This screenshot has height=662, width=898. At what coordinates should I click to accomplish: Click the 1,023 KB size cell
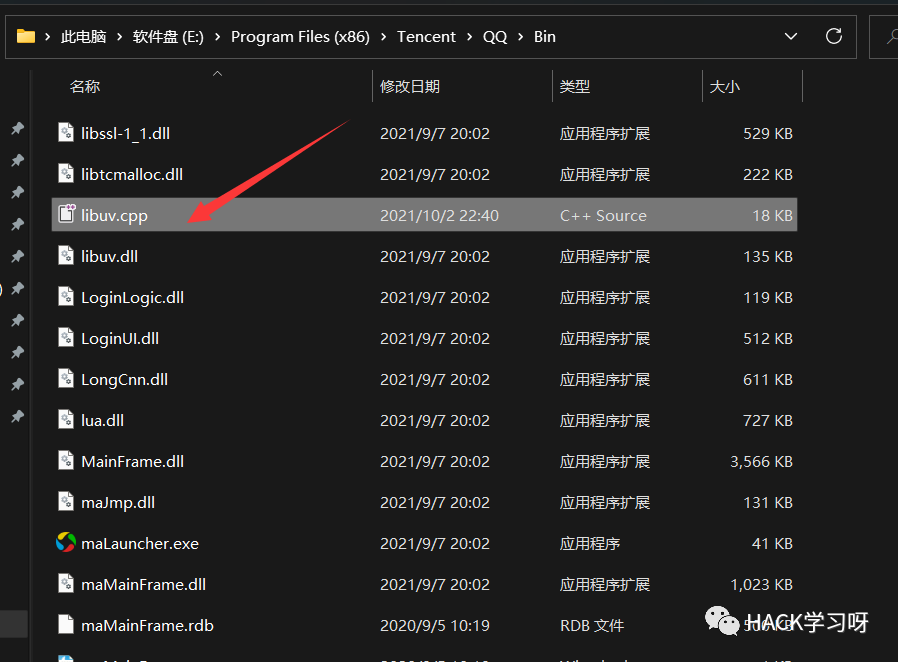pos(761,585)
